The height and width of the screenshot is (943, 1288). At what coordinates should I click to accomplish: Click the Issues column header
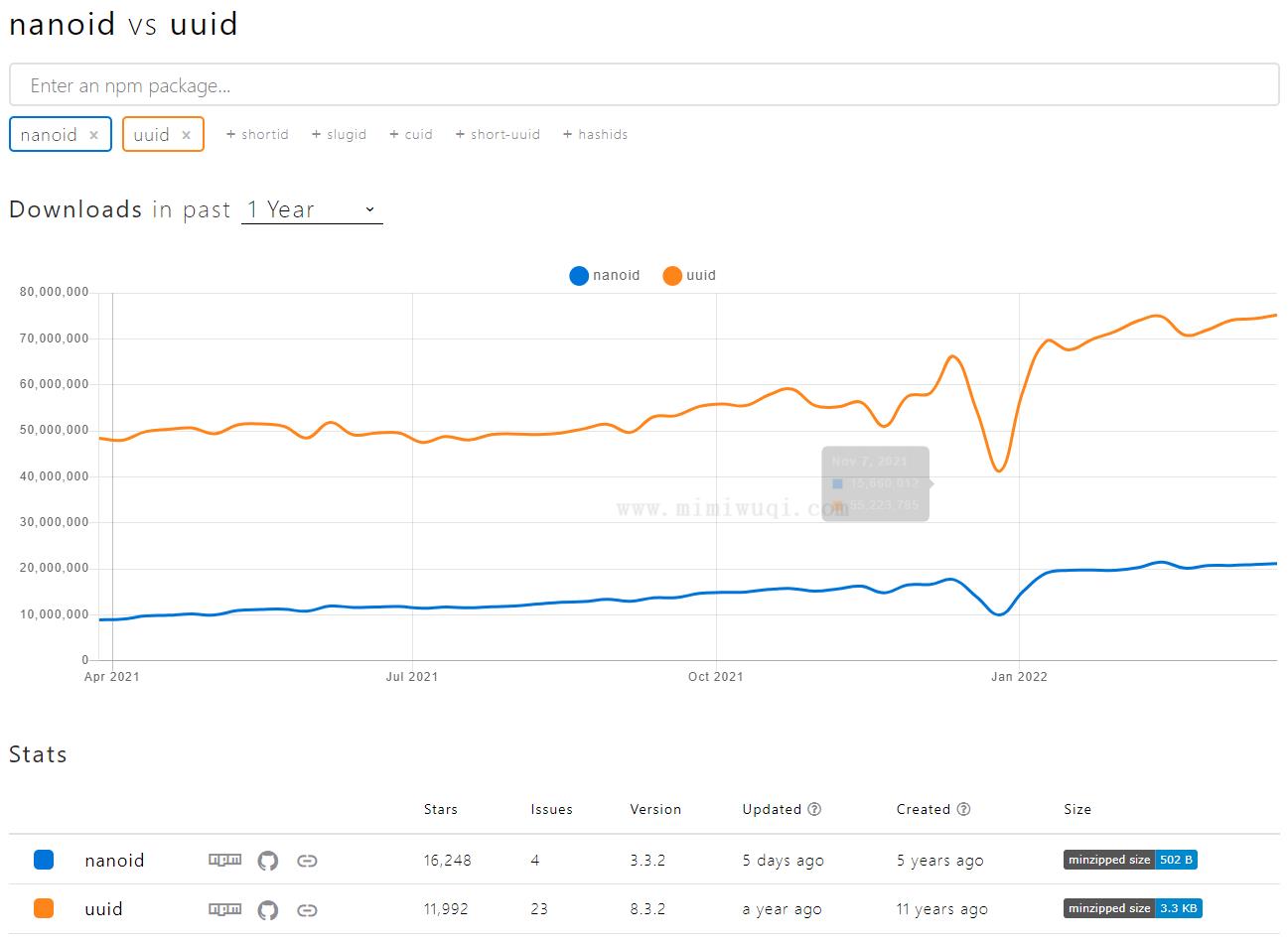[552, 809]
